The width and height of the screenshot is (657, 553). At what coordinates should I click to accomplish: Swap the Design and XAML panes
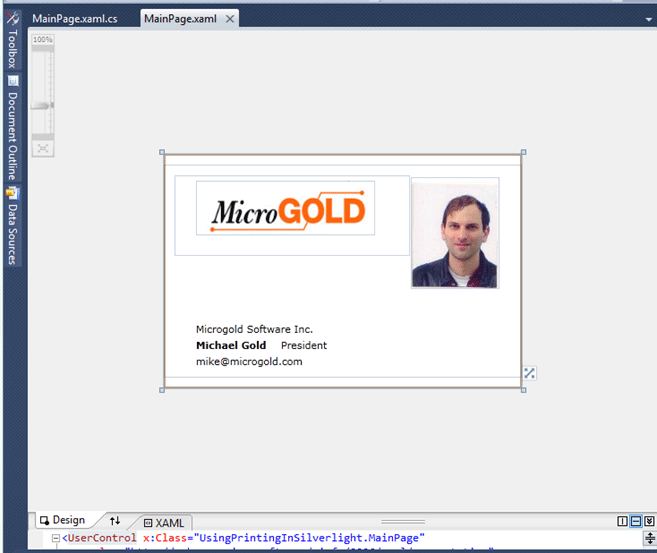[115, 521]
